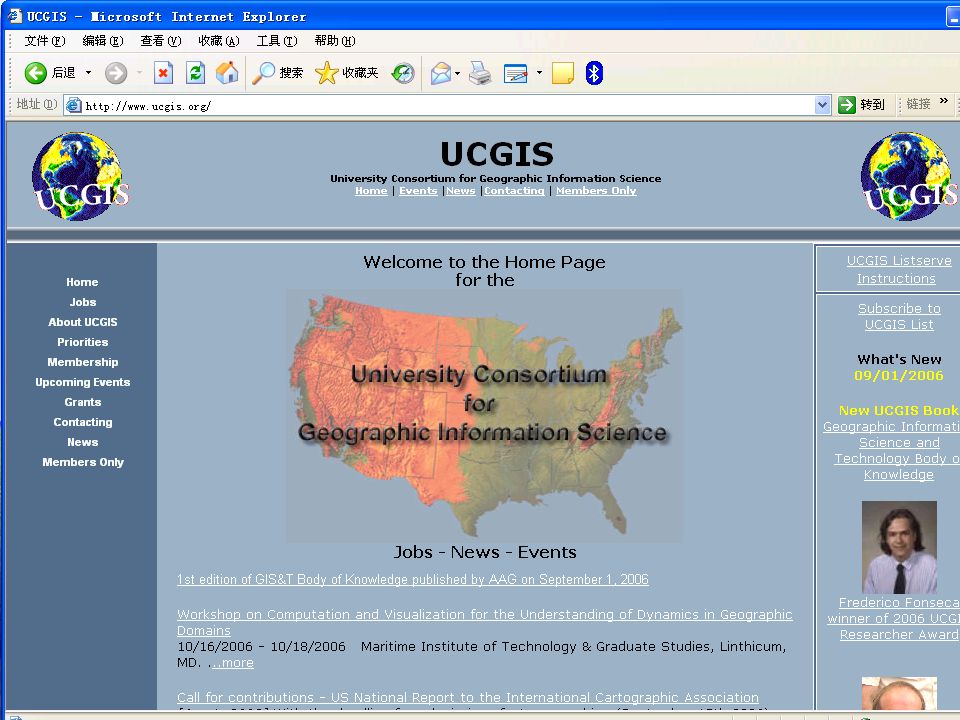Open Priorities in the left sidebar
Screen dimensions: 960x720
coord(83,342)
